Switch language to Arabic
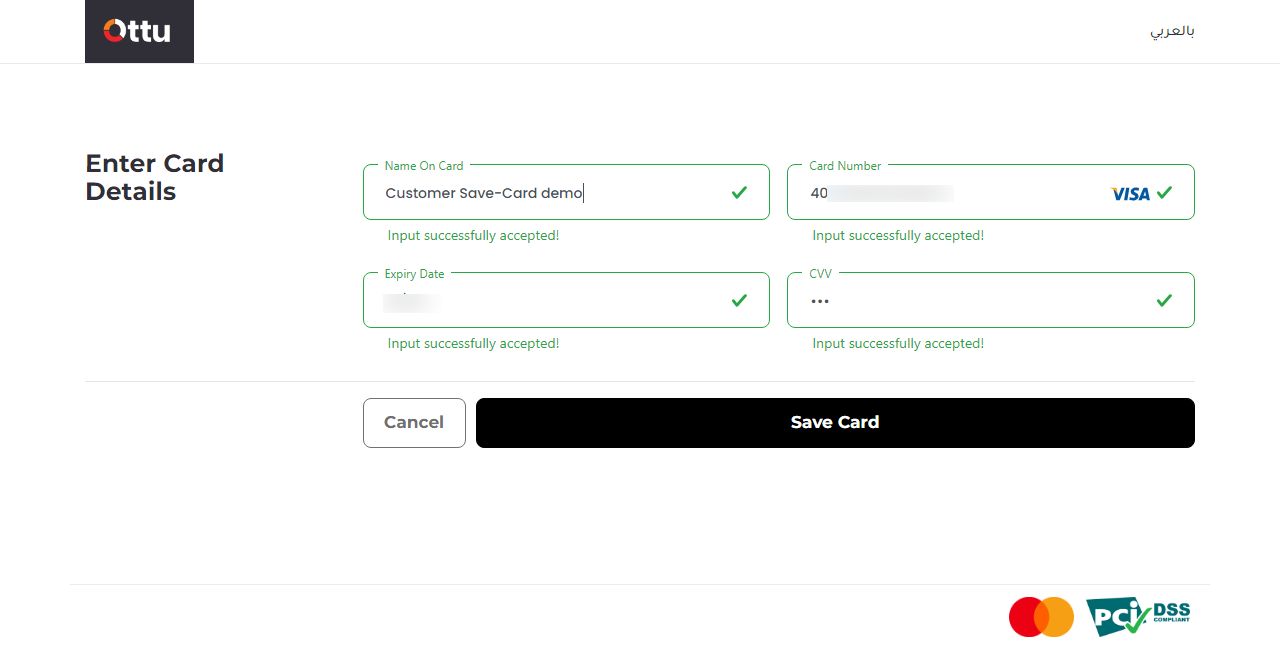This screenshot has height=649, width=1280. coord(1172,31)
